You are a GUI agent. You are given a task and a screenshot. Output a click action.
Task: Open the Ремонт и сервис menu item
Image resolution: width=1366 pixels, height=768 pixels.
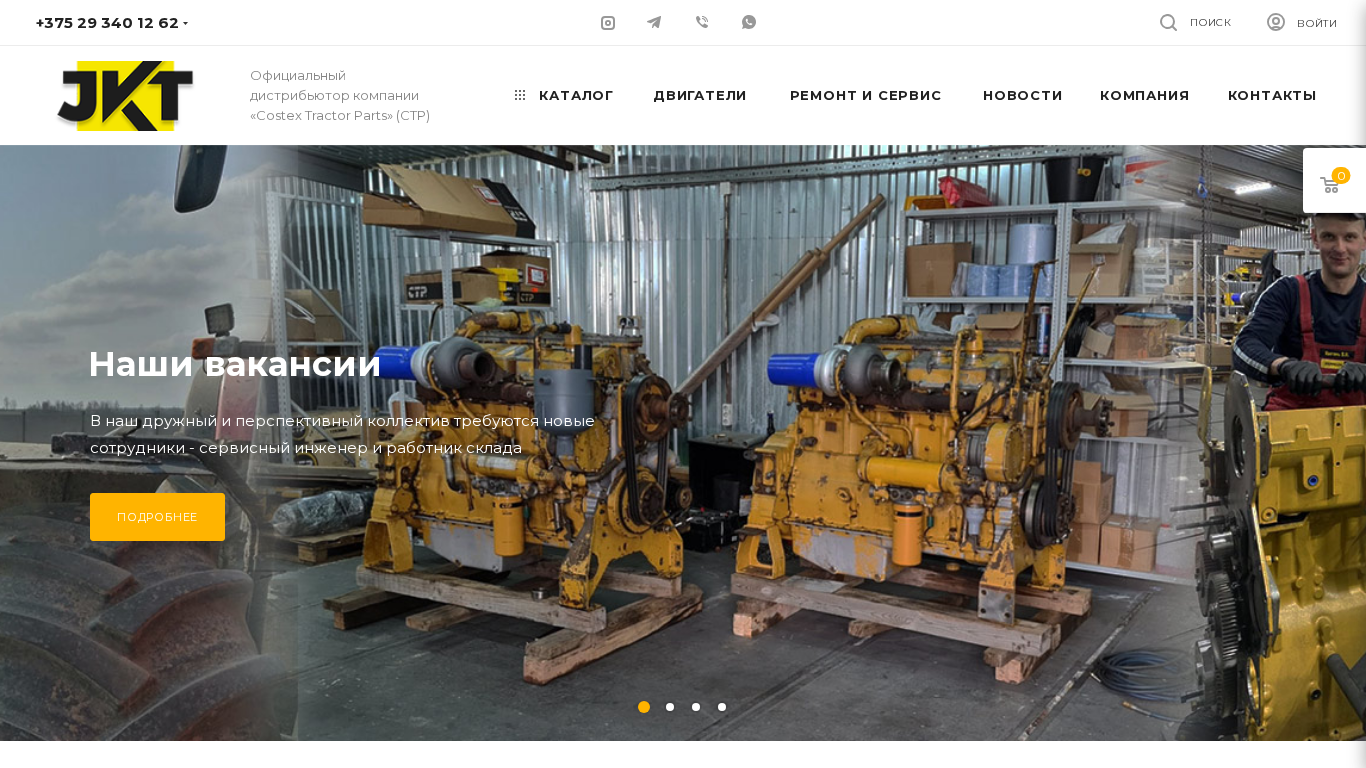[x=866, y=96]
